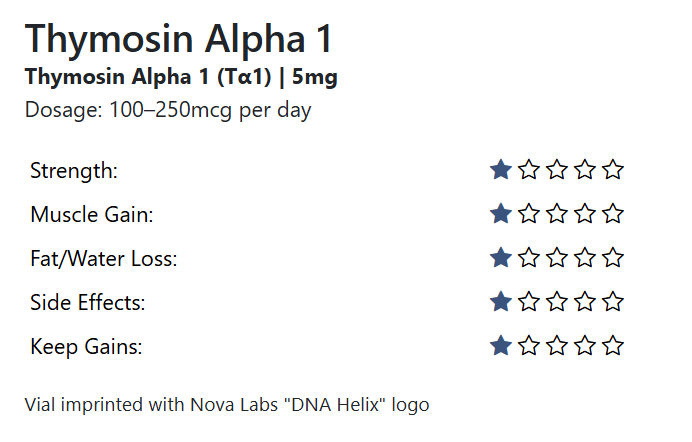Set Muscle Gain rating to five stars
692x442 pixels.
(613, 214)
